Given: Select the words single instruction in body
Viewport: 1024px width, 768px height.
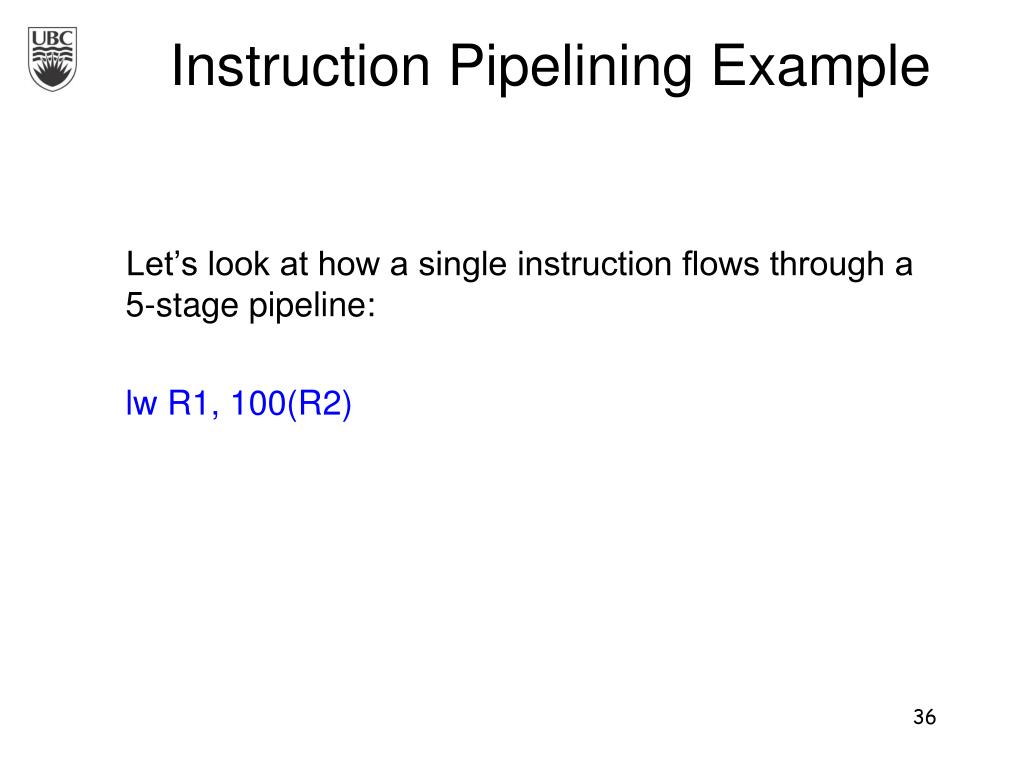Looking at the screenshot, I should coord(545,265).
